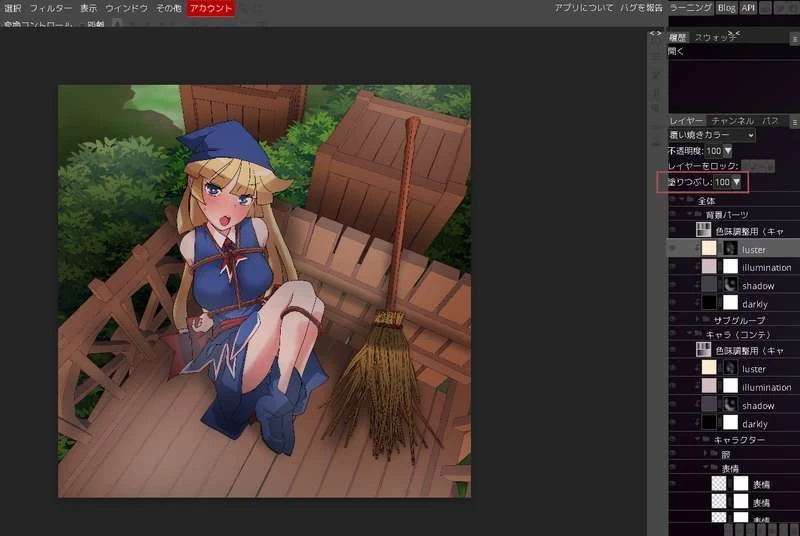Open the Blog link
Screen dimensions: 800x536
[x=726, y=8]
